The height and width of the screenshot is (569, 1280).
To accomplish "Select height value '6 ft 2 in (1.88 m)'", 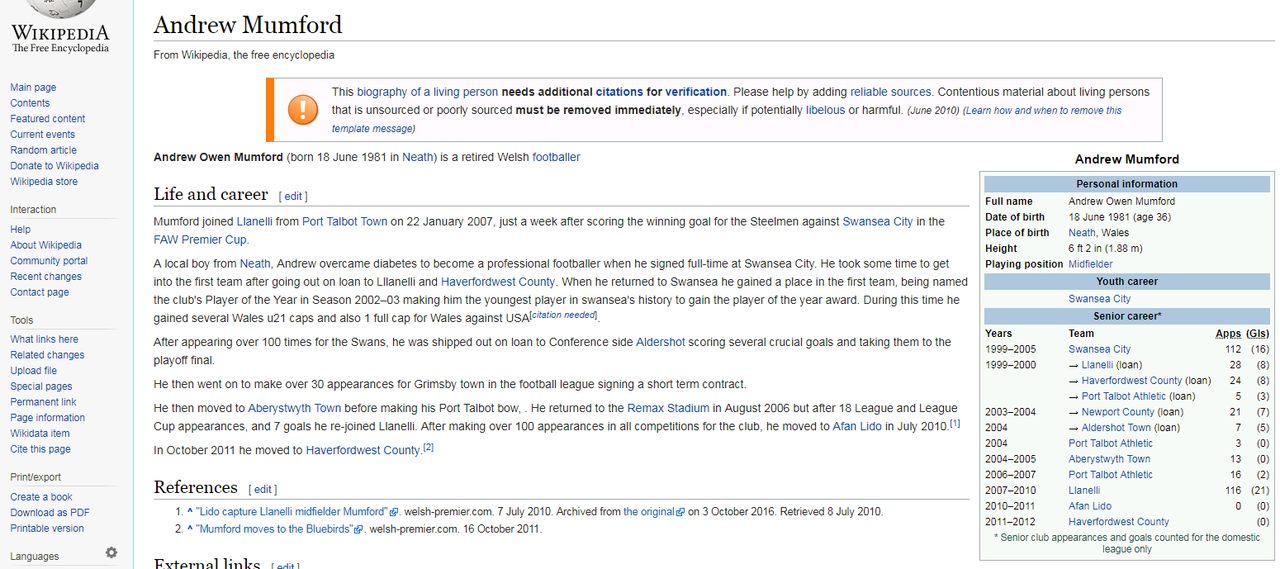I will [x=1105, y=249].
